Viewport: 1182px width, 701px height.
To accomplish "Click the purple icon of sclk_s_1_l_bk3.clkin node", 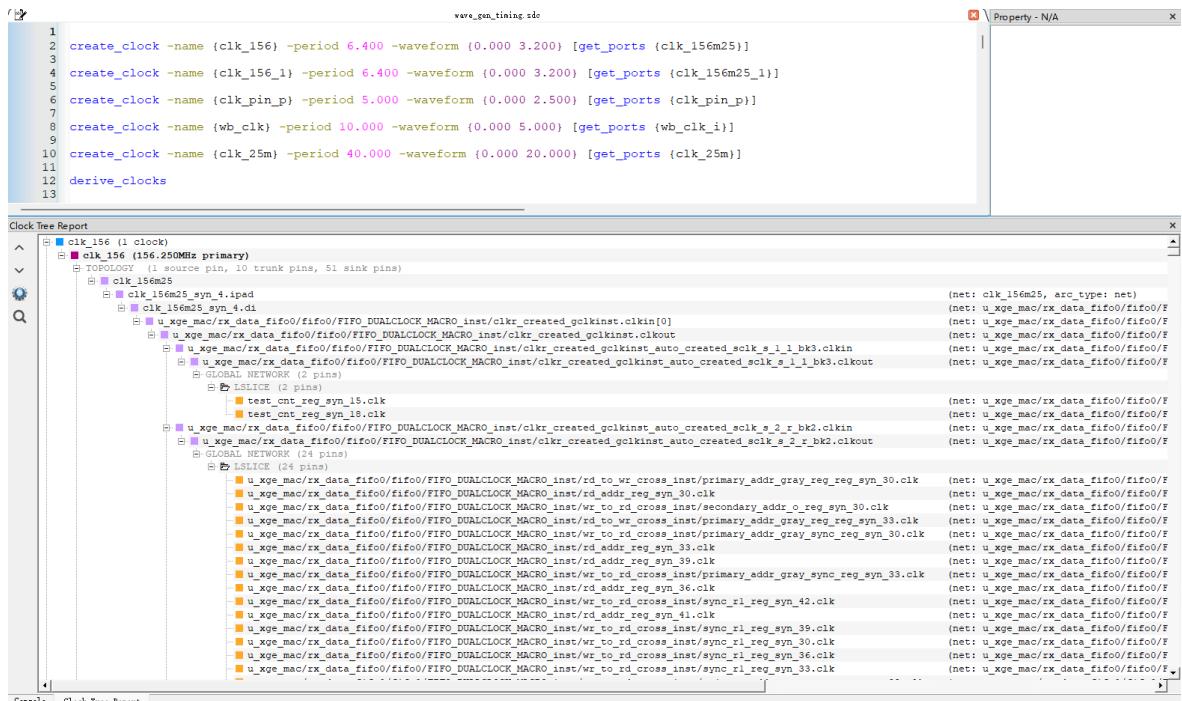I will point(179,348).
